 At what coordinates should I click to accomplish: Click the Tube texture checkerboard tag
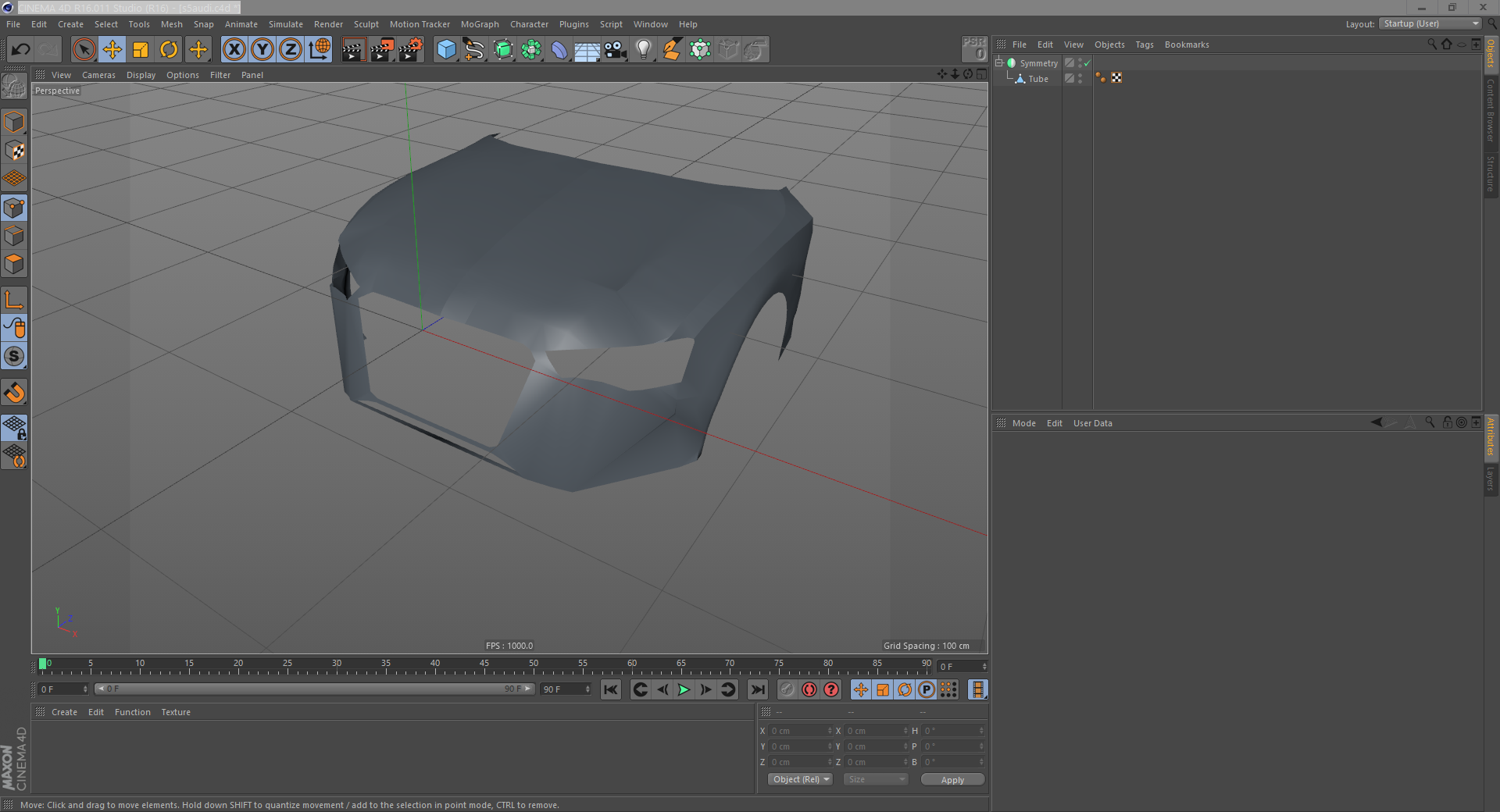(1116, 77)
